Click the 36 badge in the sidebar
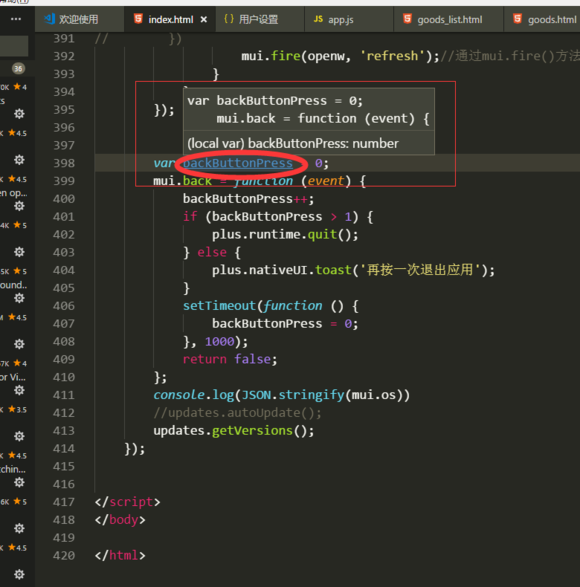The width and height of the screenshot is (580, 587). coord(18,69)
